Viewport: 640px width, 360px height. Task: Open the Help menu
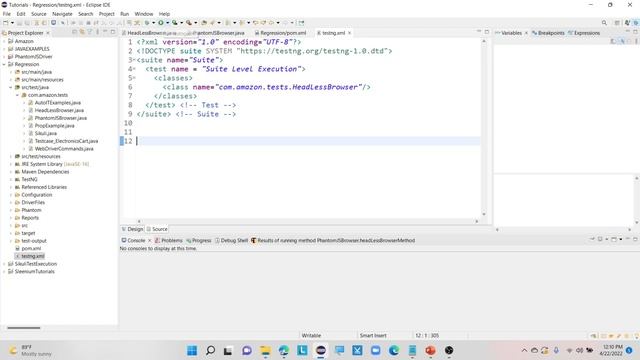coord(164,14)
